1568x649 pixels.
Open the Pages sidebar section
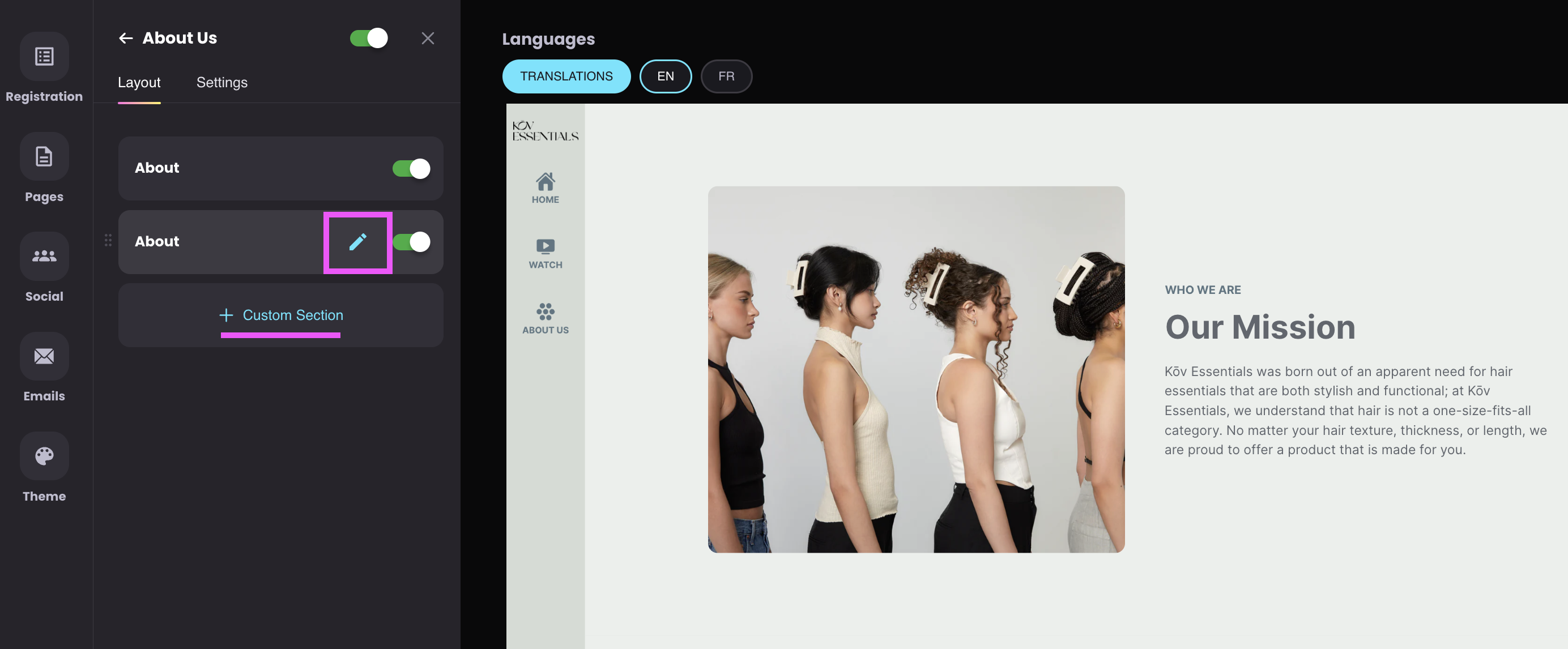pyautogui.click(x=44, y=168)
